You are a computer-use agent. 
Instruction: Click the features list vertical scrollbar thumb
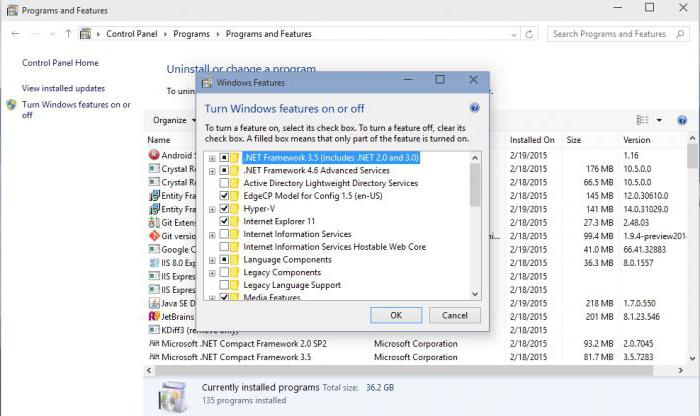[x=475, y=185]
